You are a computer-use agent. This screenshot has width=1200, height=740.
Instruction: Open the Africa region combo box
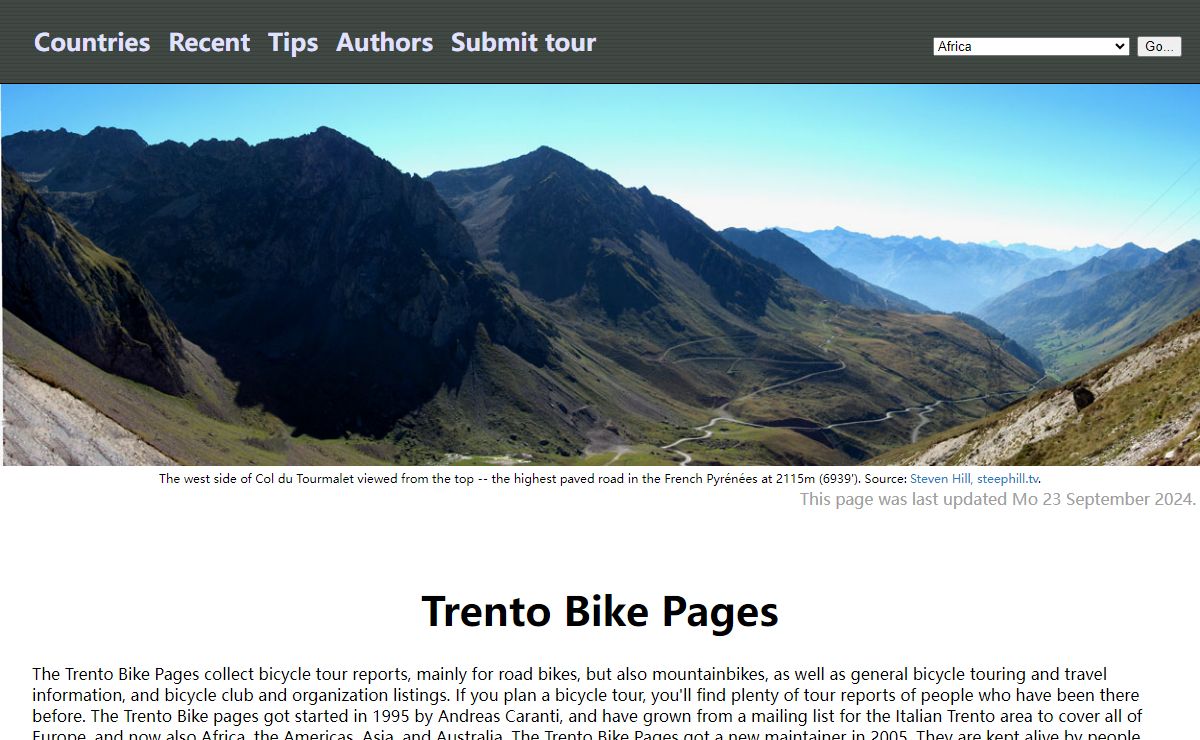coord(1031,46)
